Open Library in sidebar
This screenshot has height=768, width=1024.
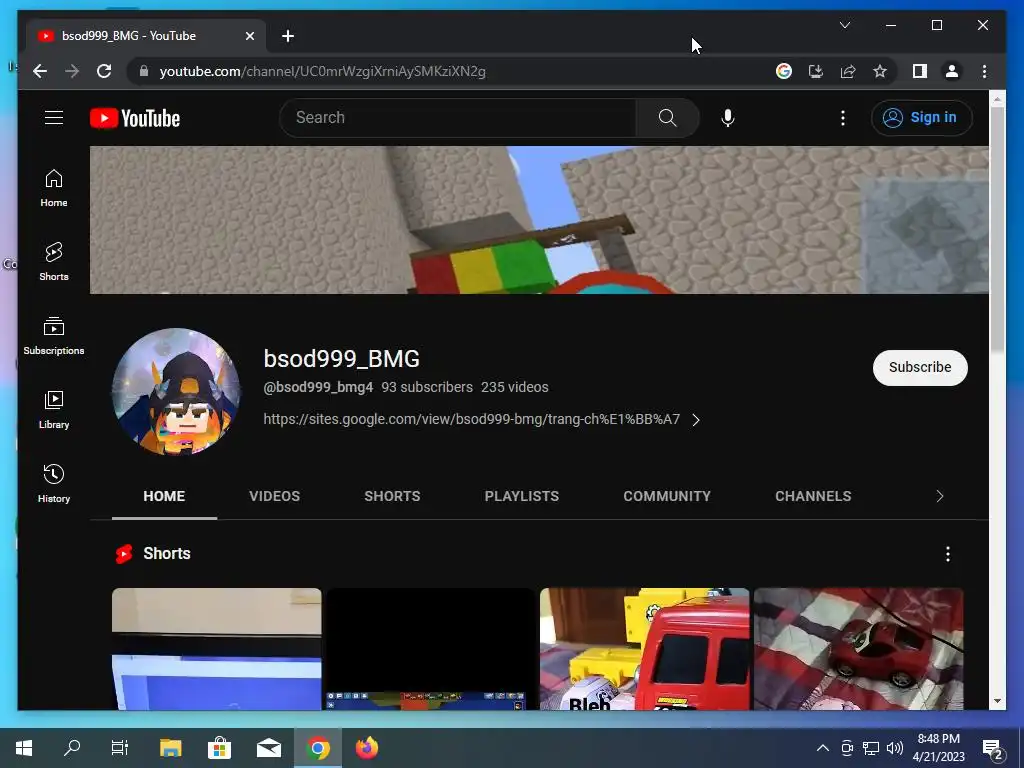coord(54,409)
